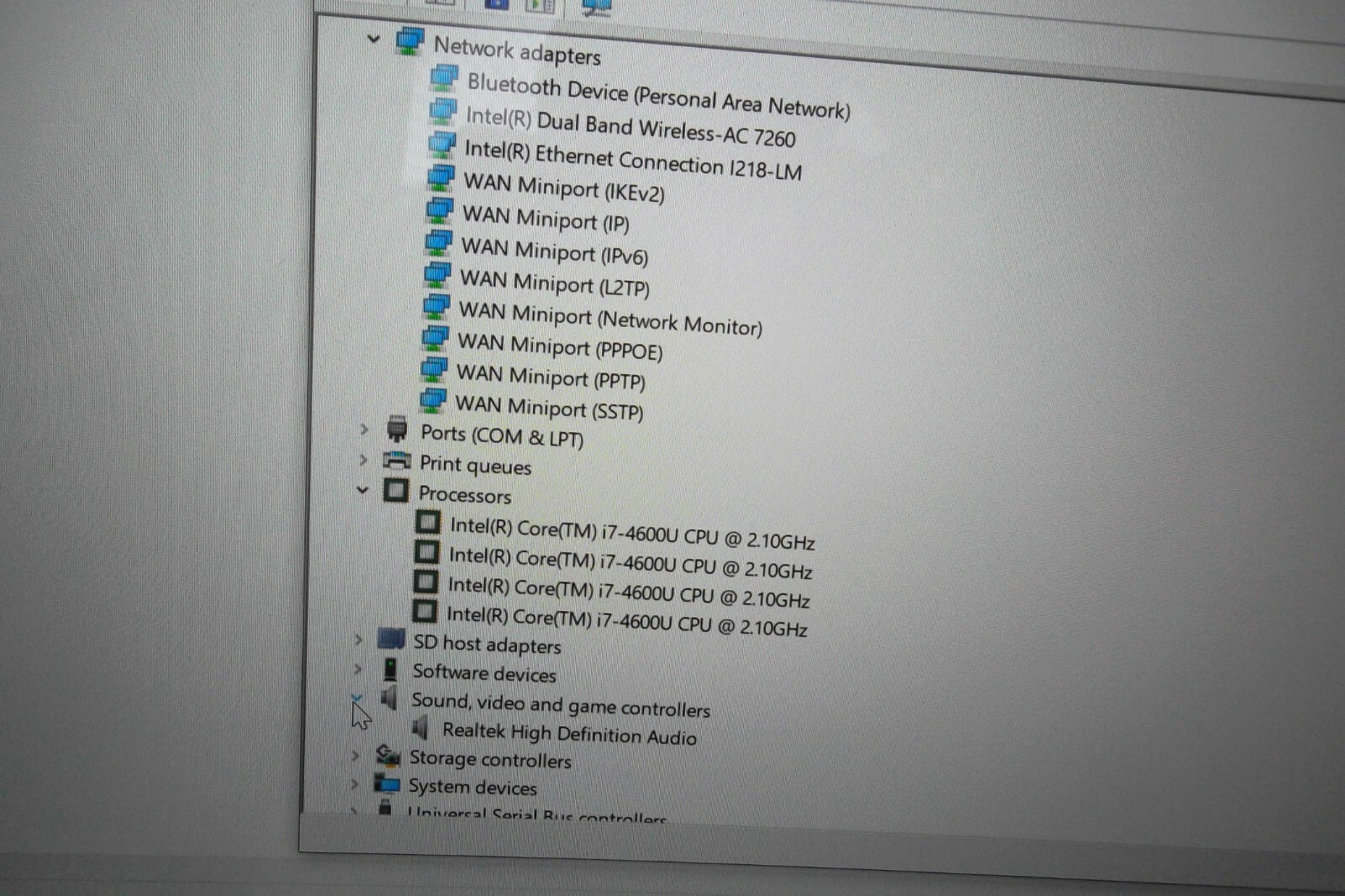Collapse the Processors category
The image size is (1345, 896).
[x=362, y=489]
